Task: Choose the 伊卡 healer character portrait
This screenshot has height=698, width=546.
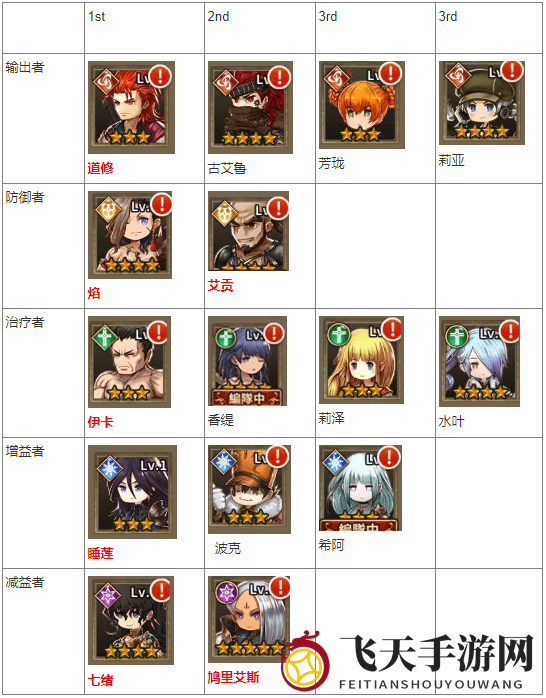Action: (x=129, y=362)
